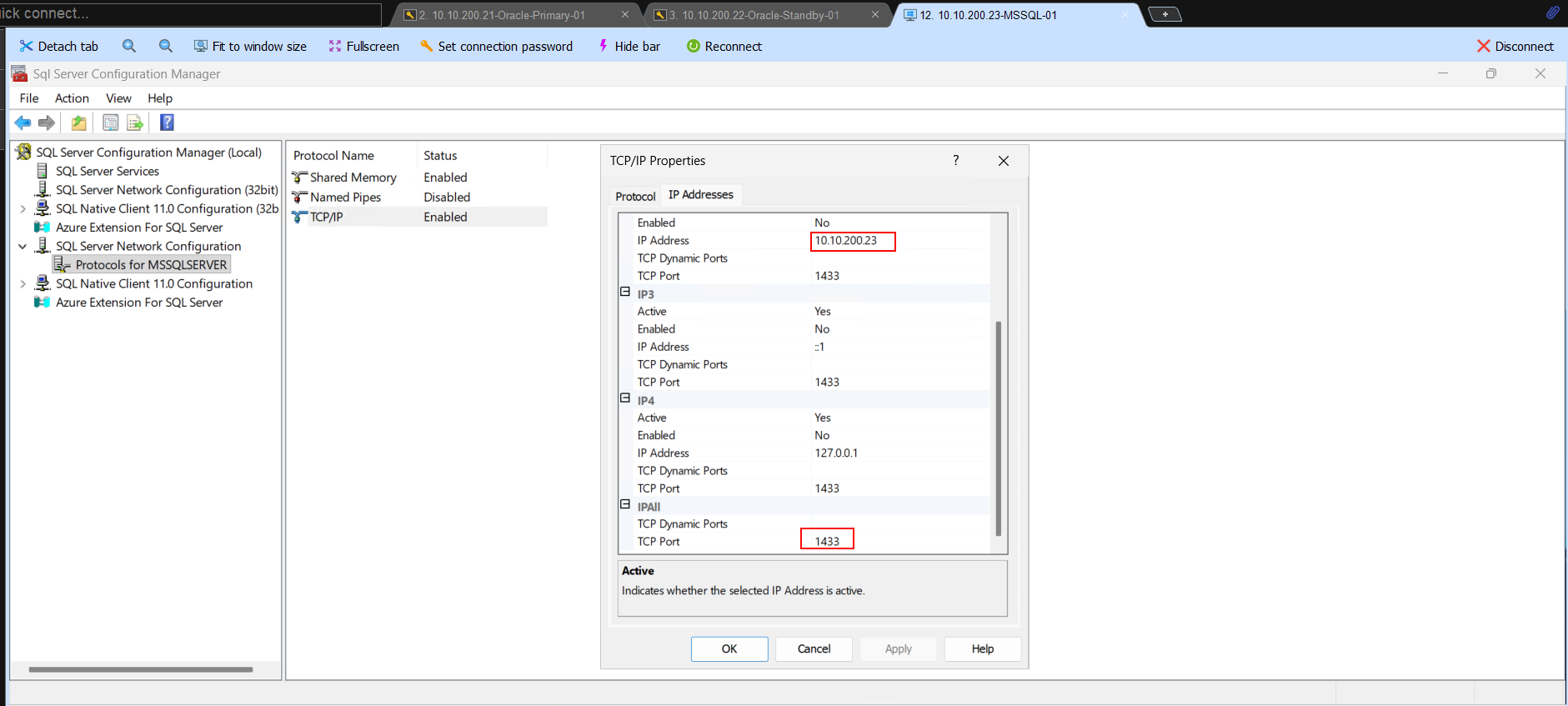Image resolution: width=1568 pixels, height=706 pixels.
Task: Select first Azure Extension For SQL Server item
Action: [139, 228]
